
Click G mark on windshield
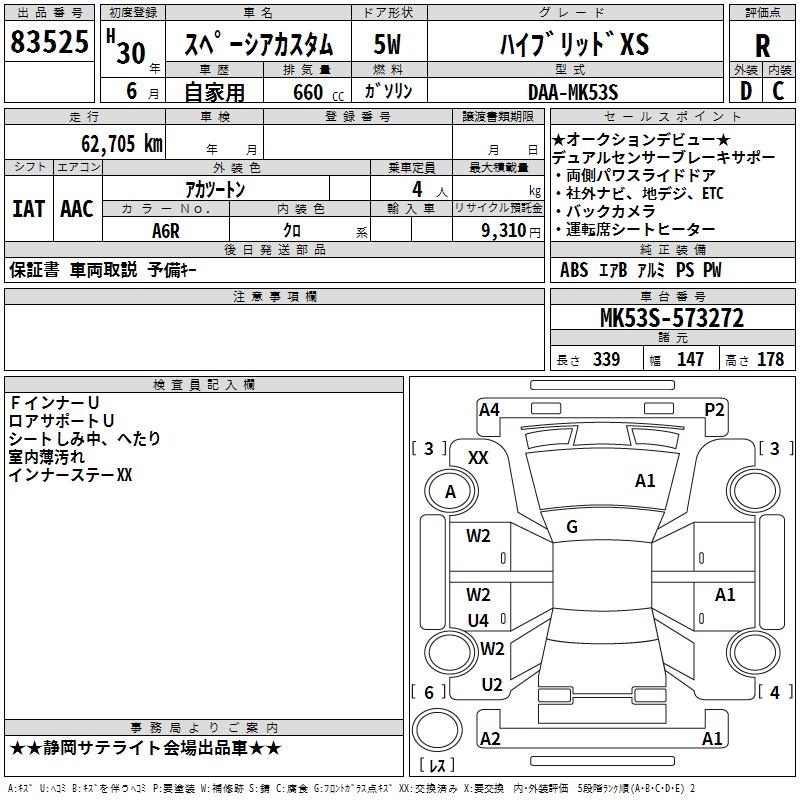pyautogui.click(x=572, y=527)
